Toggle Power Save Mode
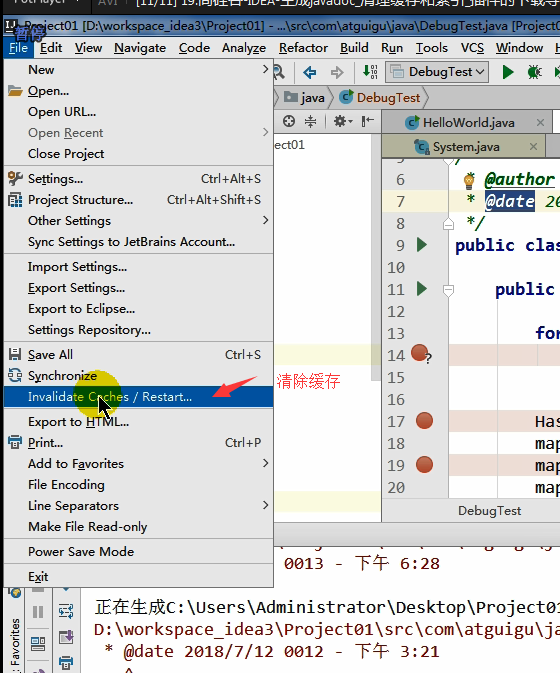560x673 pixels. [139, 552]
